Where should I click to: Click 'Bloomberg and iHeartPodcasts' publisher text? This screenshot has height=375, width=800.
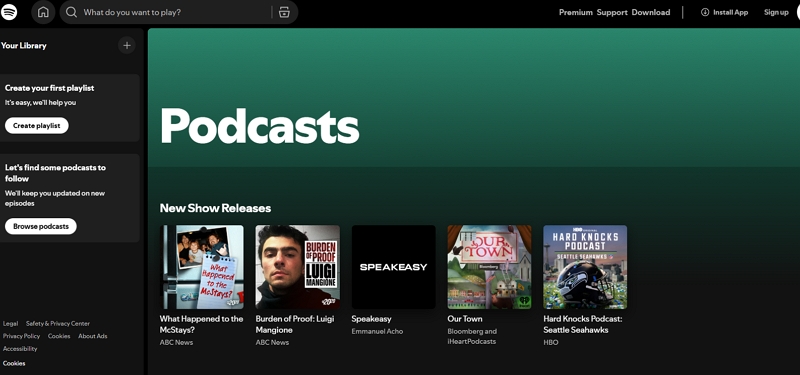[x=472, y=337]
